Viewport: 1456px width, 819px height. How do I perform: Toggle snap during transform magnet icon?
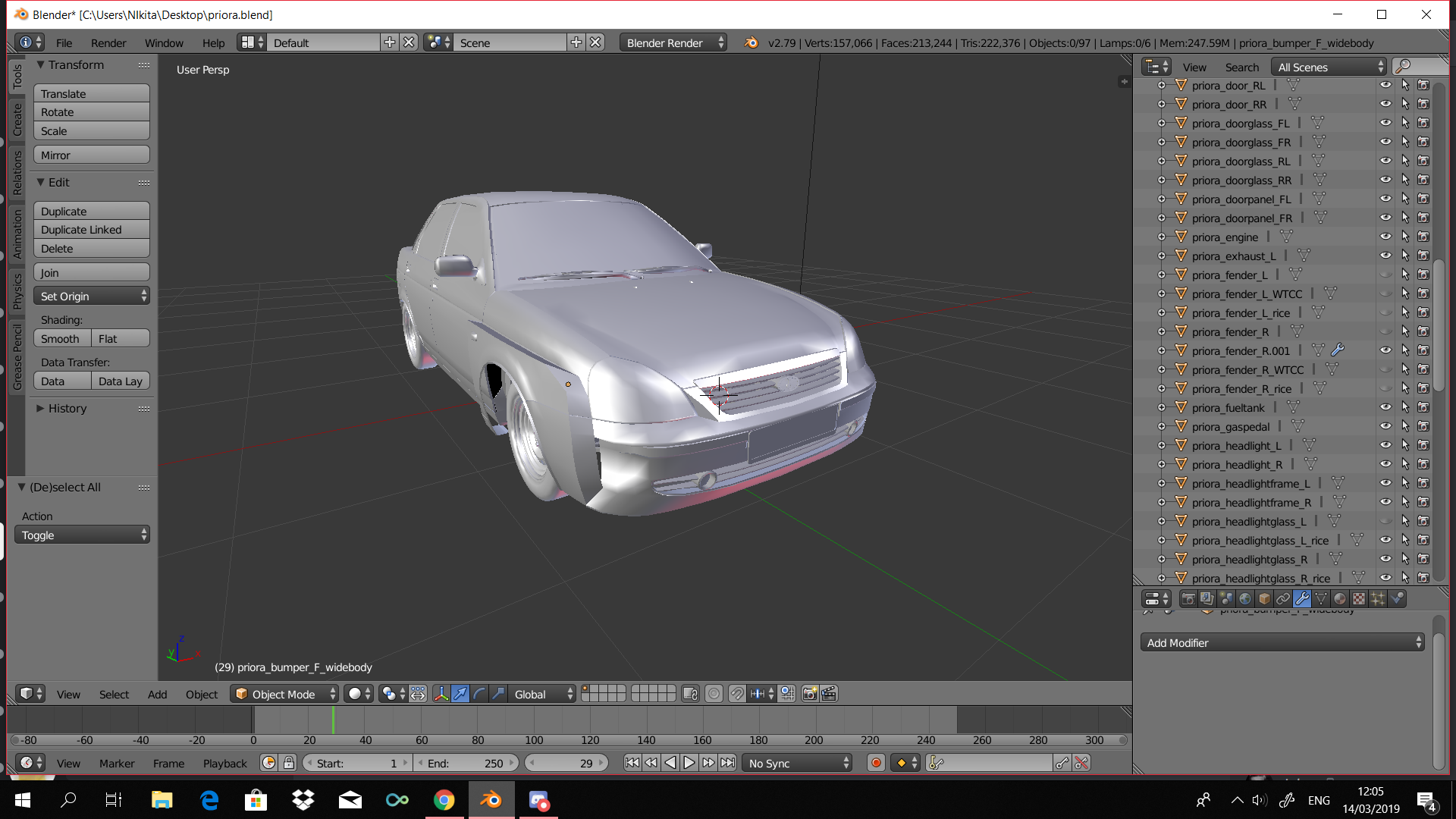pos(736,694)
